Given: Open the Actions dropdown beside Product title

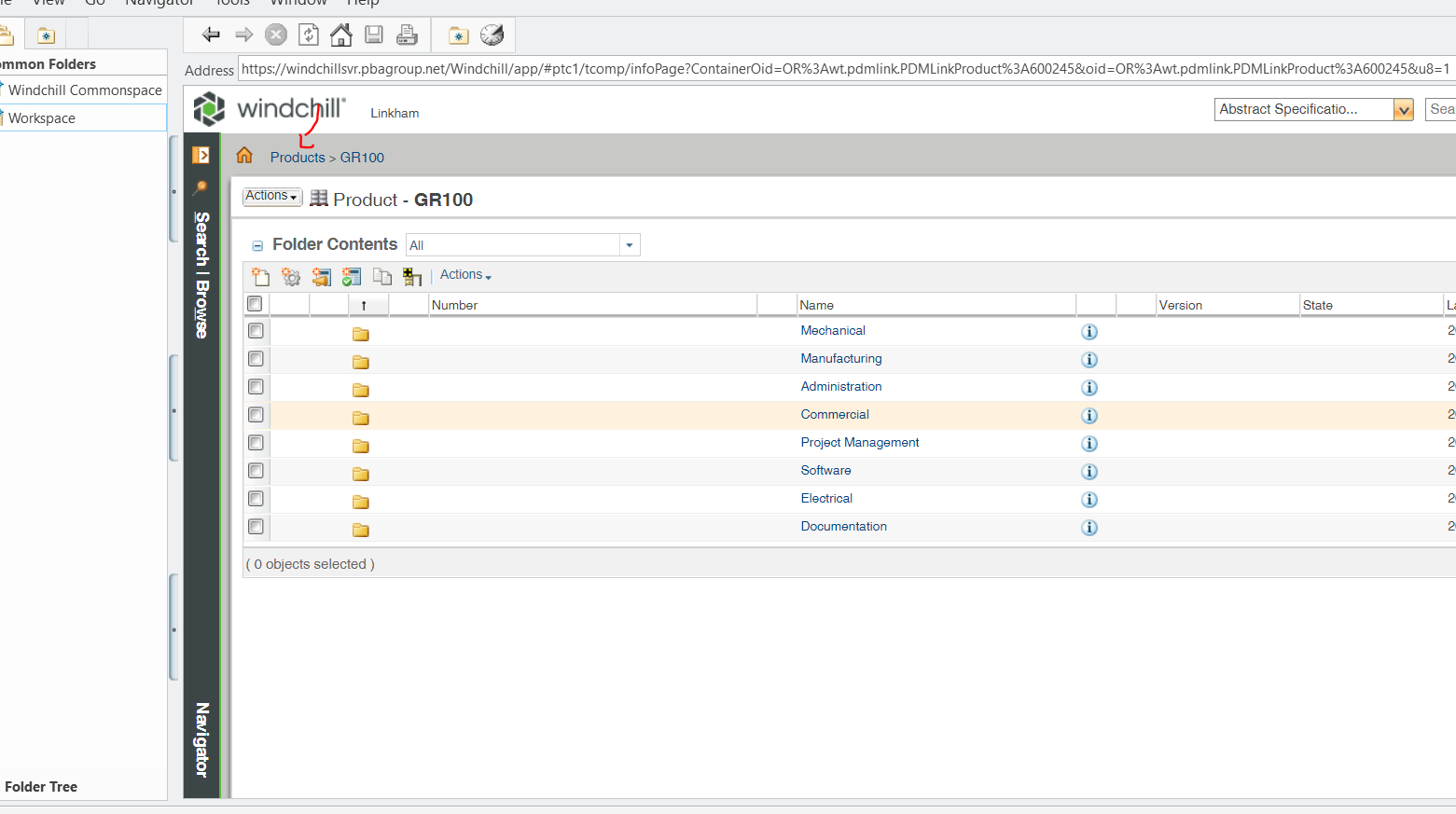Looking at the screenshot, I should 271,196.
